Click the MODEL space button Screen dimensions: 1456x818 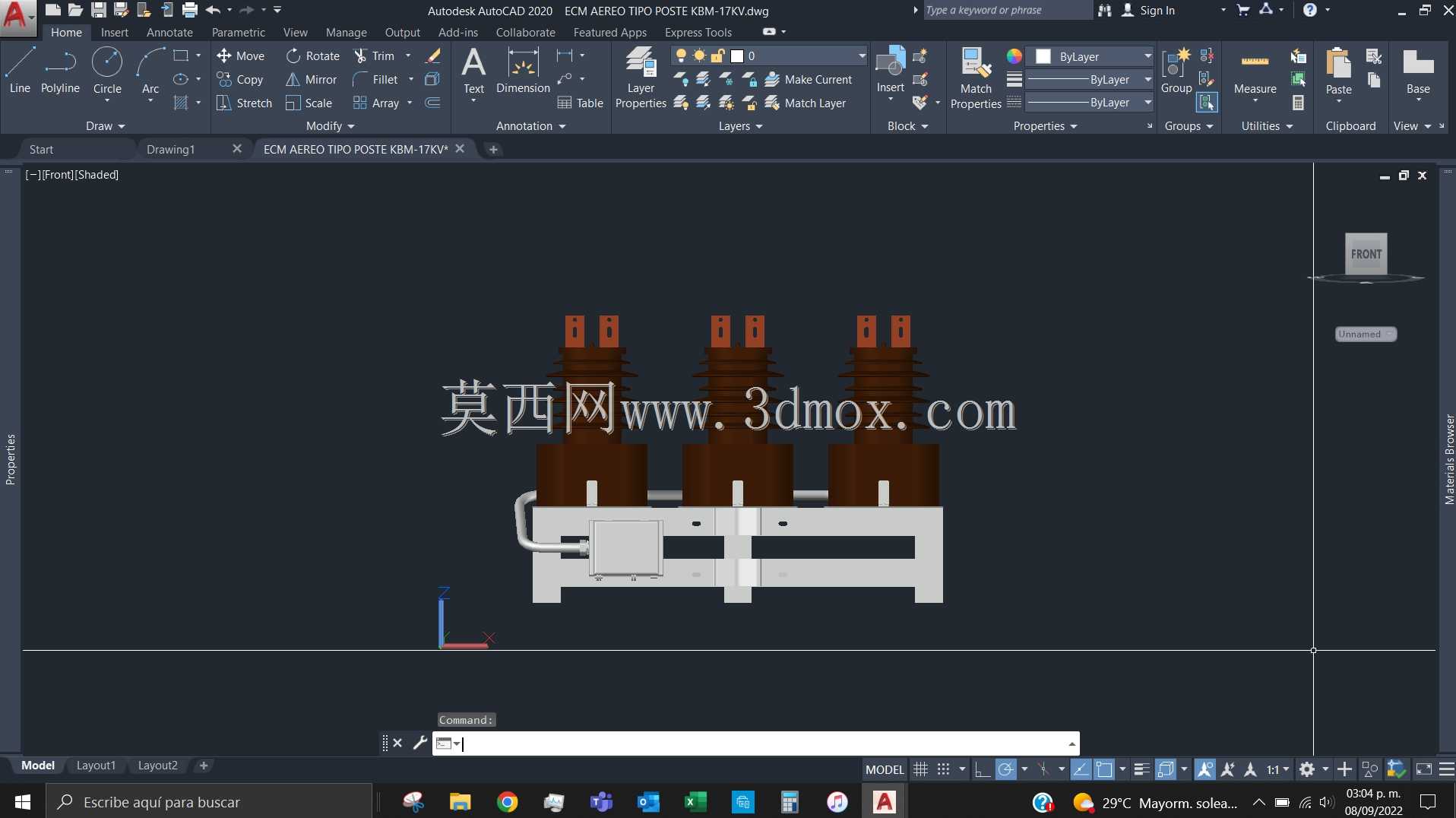[x=885, y=769]
